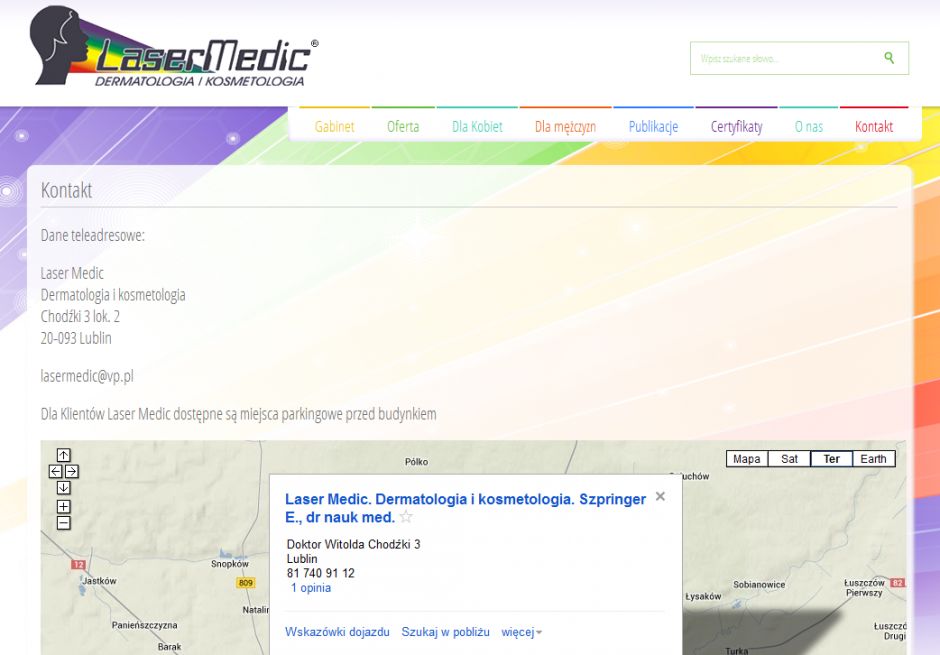This screenshot has height=655, width=940.
Task: Go to Dla Kobiet section
Action: coord(477,126)
